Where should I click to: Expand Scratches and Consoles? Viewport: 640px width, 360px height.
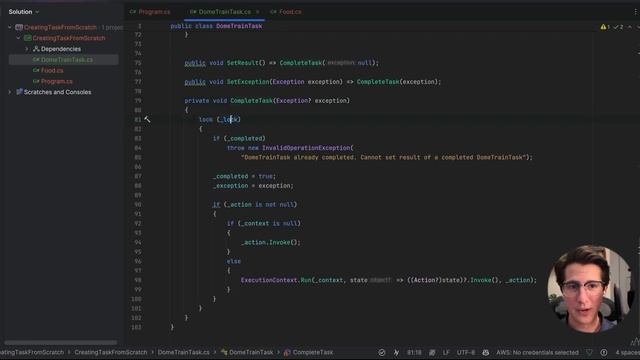(x=10, y=92)
